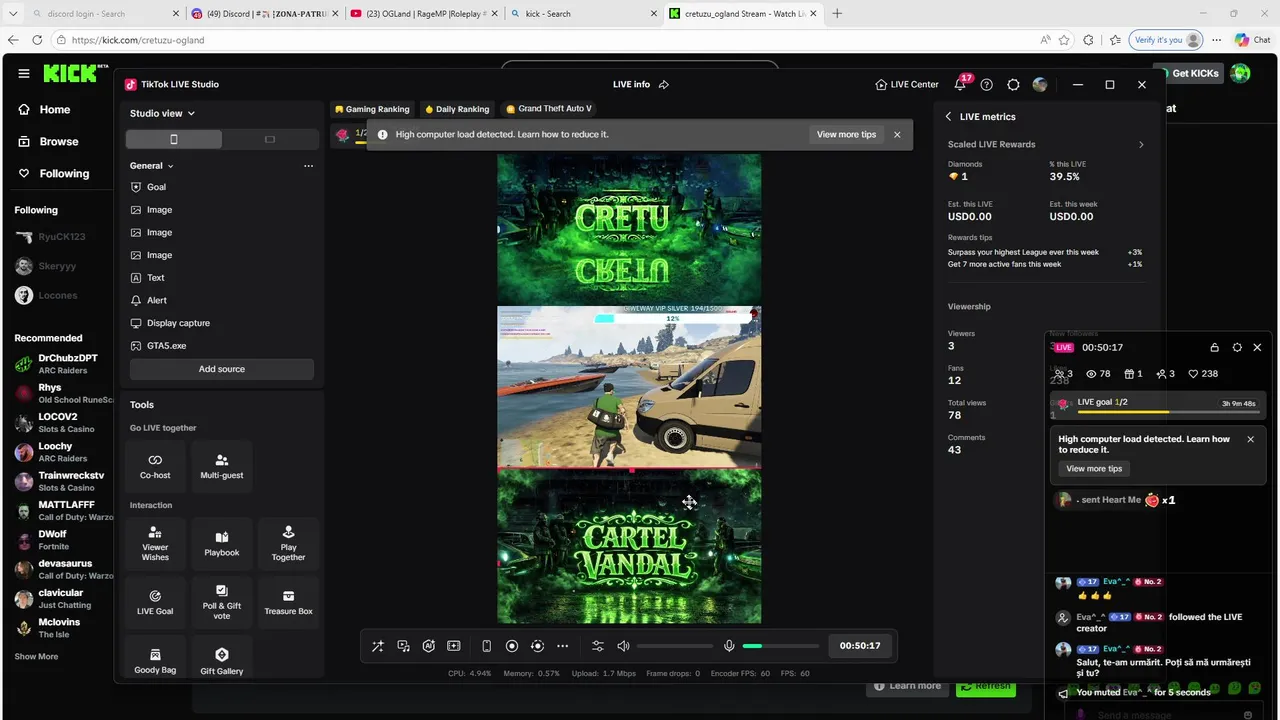1280x720 pixels.
Task: Collapse the General scene dropdown
Action: click(152, 166)
